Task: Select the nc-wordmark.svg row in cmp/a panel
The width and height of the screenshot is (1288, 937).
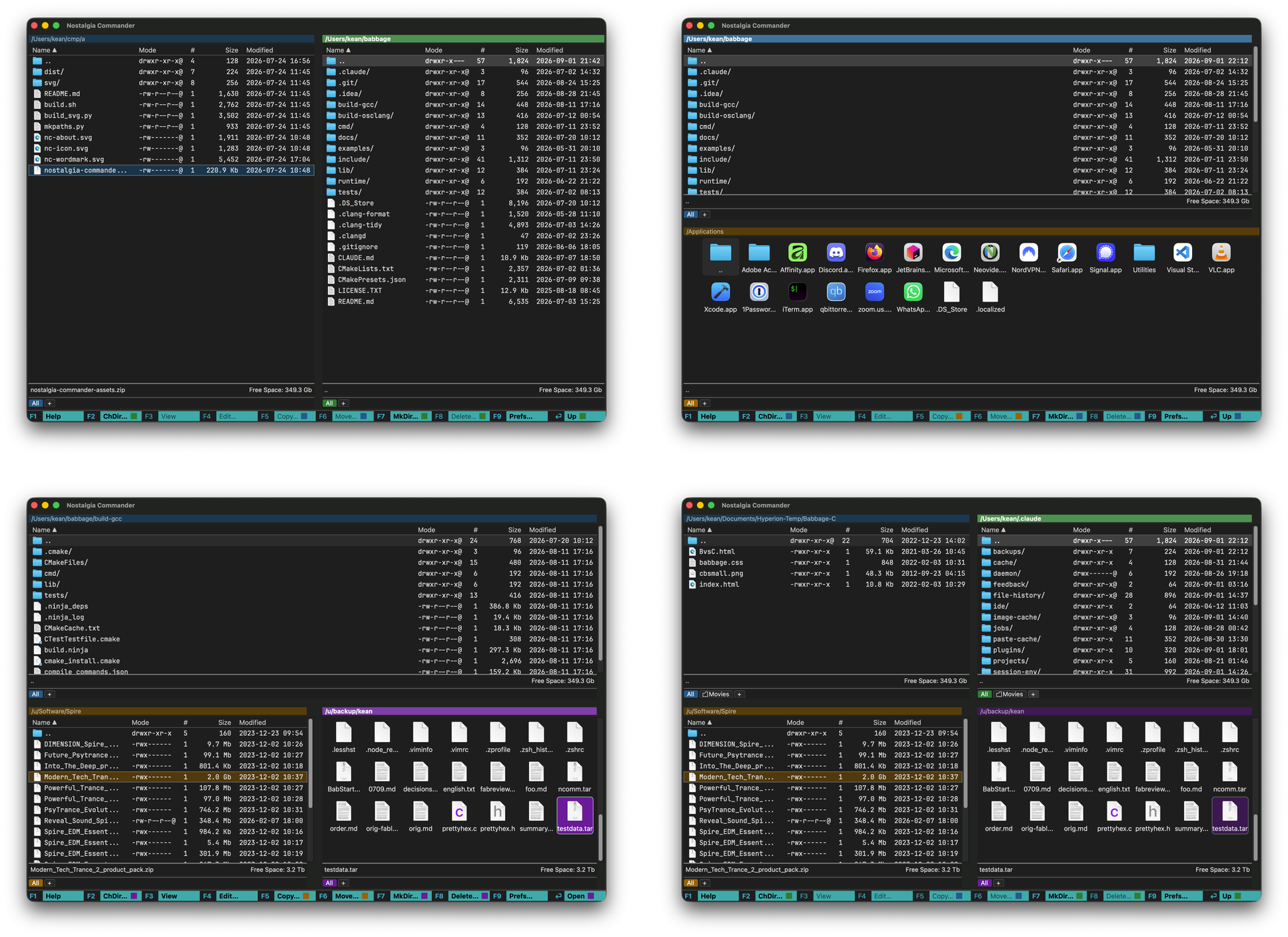Action: click(171, 159)
